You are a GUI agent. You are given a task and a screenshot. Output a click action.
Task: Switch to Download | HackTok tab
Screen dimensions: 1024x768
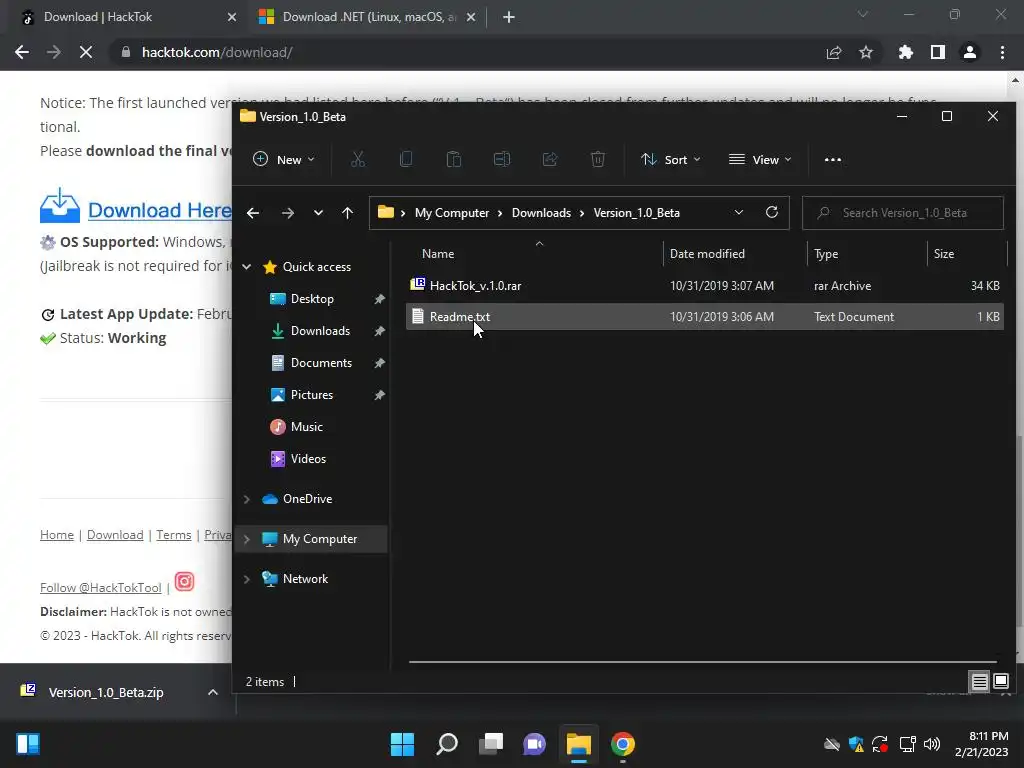pyautogui.click(x=124, y=17)
